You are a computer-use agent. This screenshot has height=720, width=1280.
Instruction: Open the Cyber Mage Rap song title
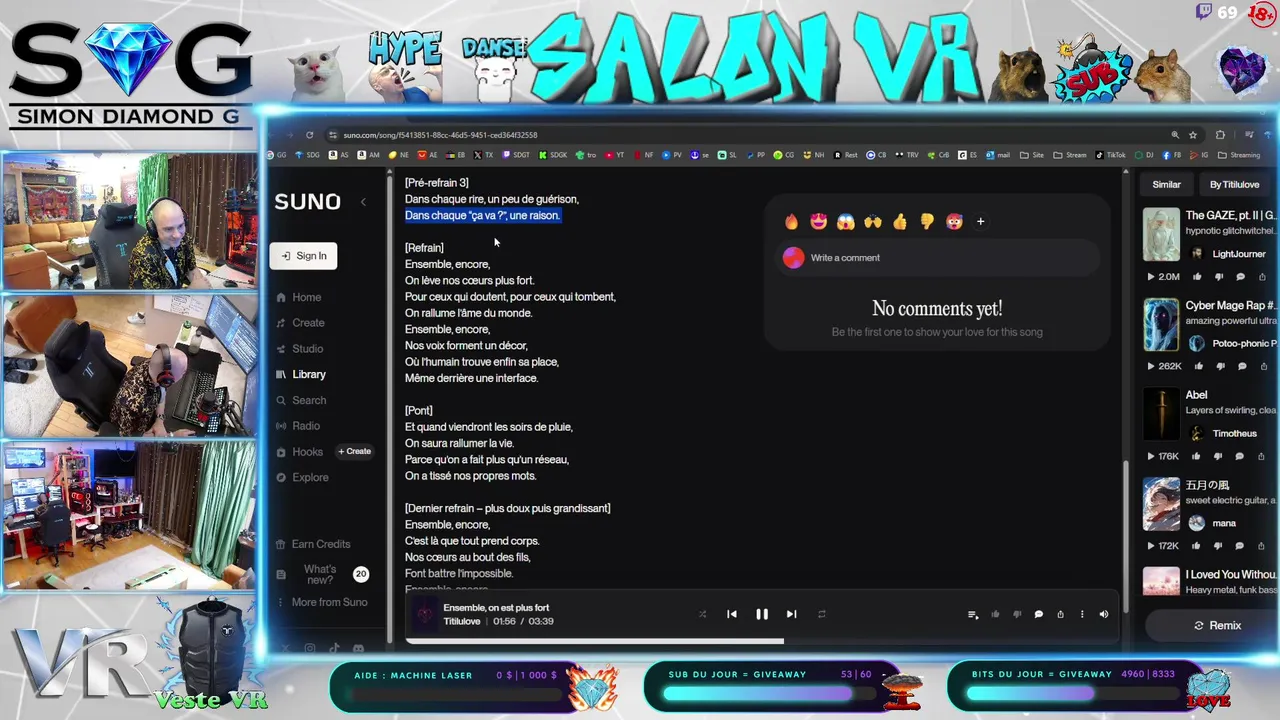point(1230,305)
